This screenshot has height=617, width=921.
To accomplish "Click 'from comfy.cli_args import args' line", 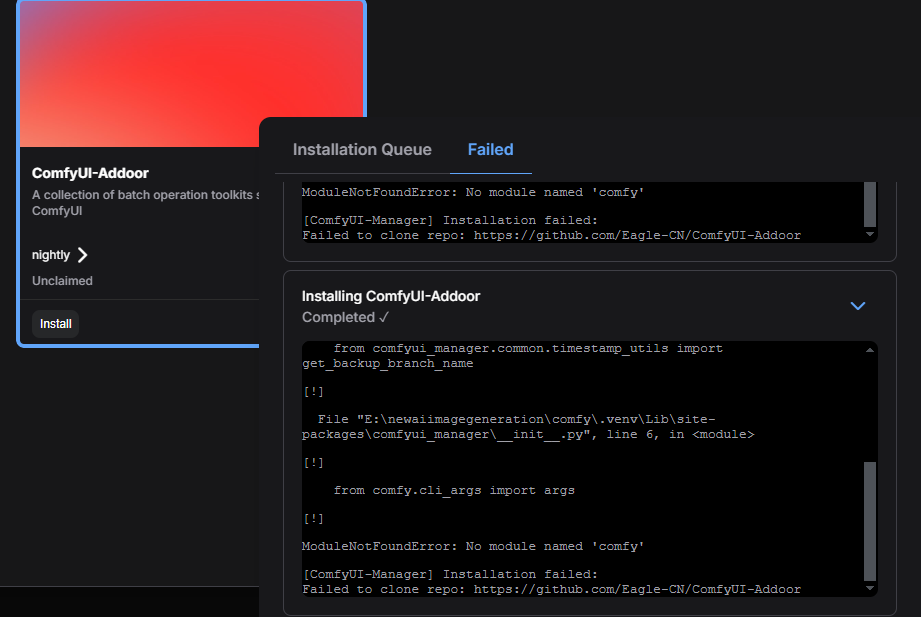I will (454, 490).
